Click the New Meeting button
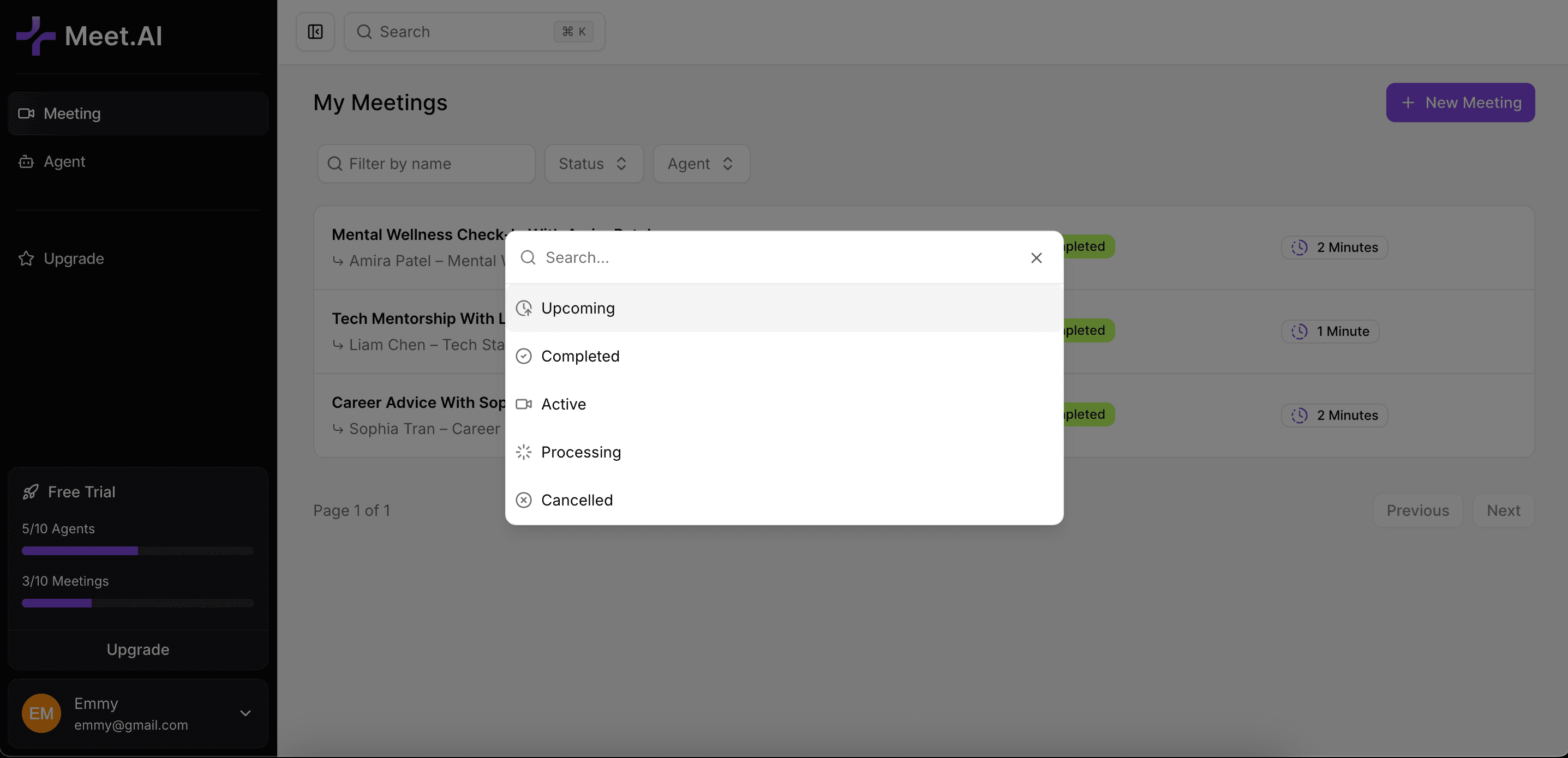Viewport: 1568px width, 758px height. click(x=1459, y=102)
